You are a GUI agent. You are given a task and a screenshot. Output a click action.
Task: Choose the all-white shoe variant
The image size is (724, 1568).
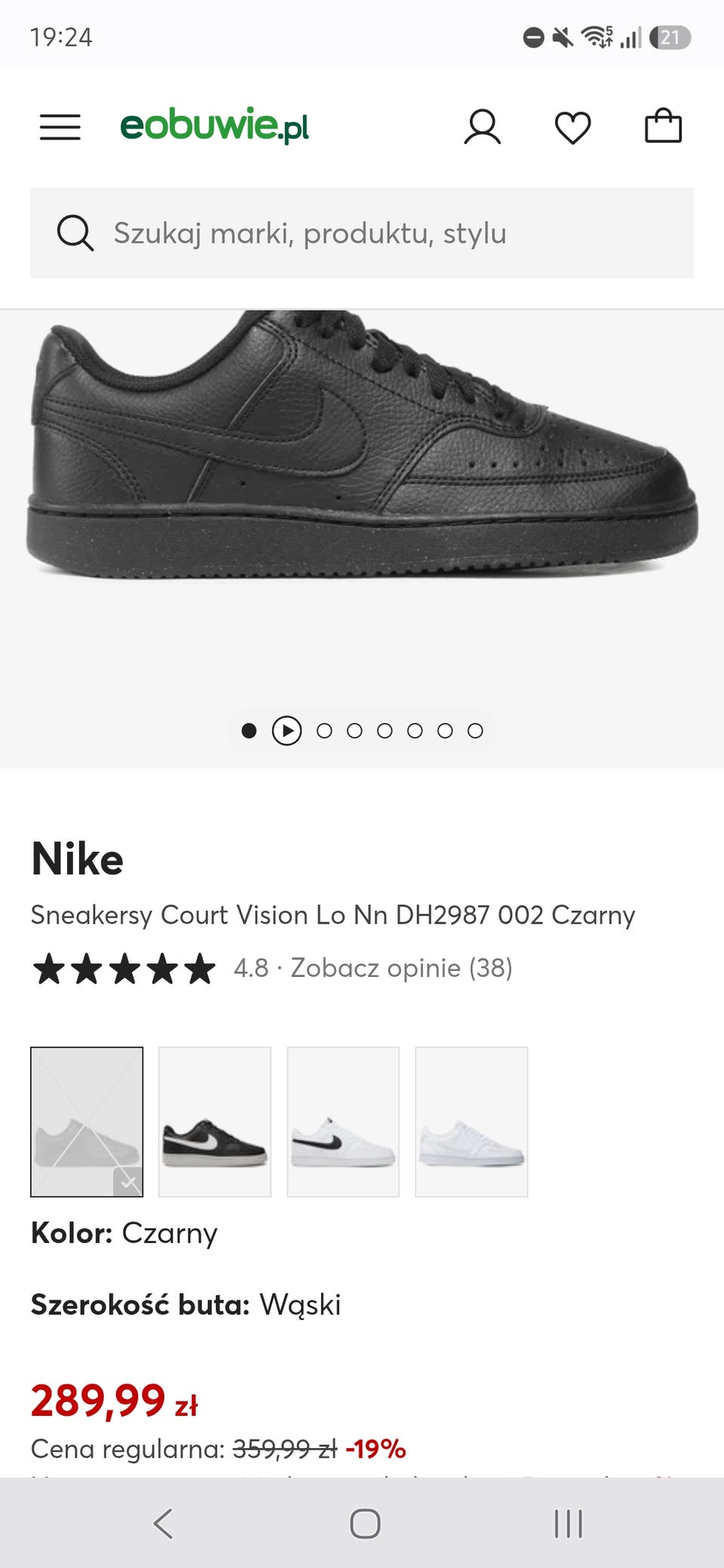coord(471,1122)
